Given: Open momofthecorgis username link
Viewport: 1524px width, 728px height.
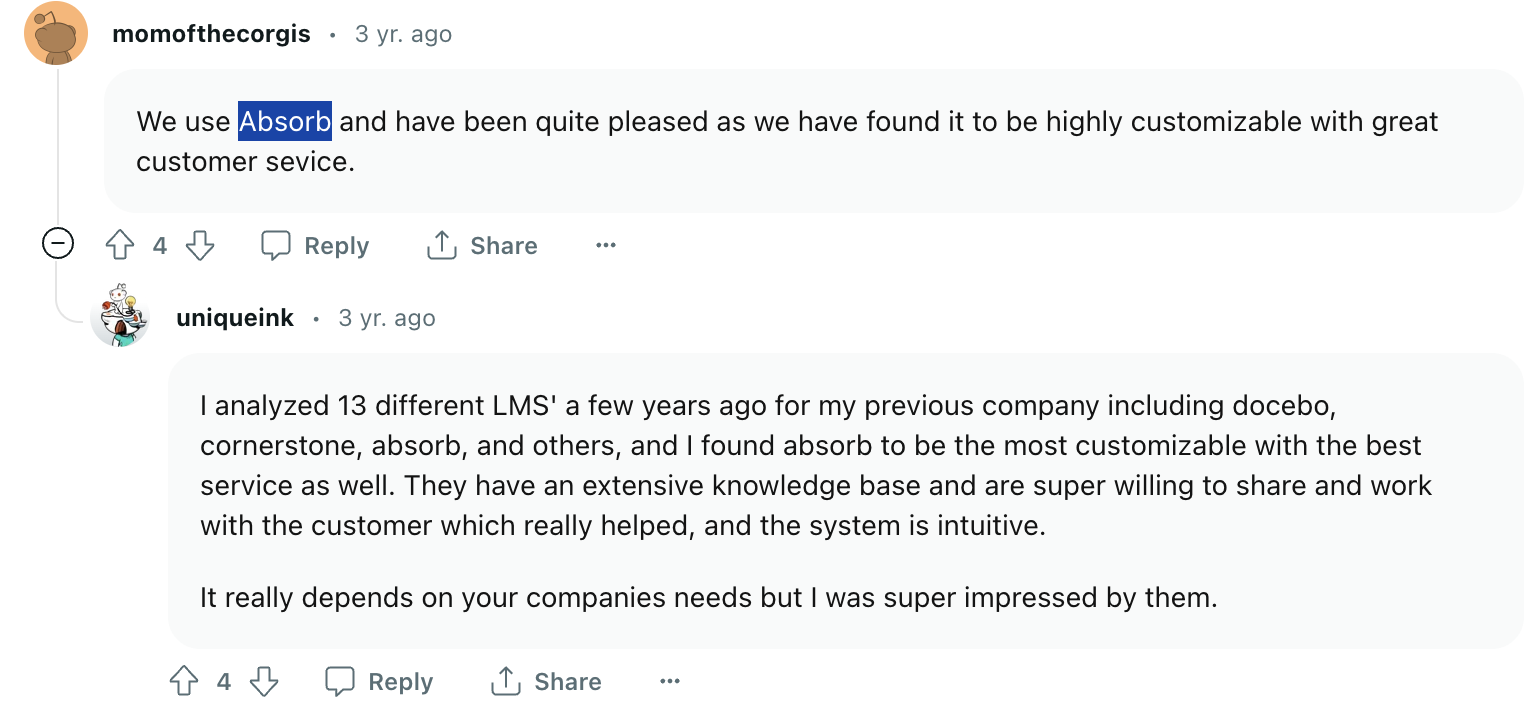Looking at the screenshot, I should pyautogui.click(x=211, y=34).
